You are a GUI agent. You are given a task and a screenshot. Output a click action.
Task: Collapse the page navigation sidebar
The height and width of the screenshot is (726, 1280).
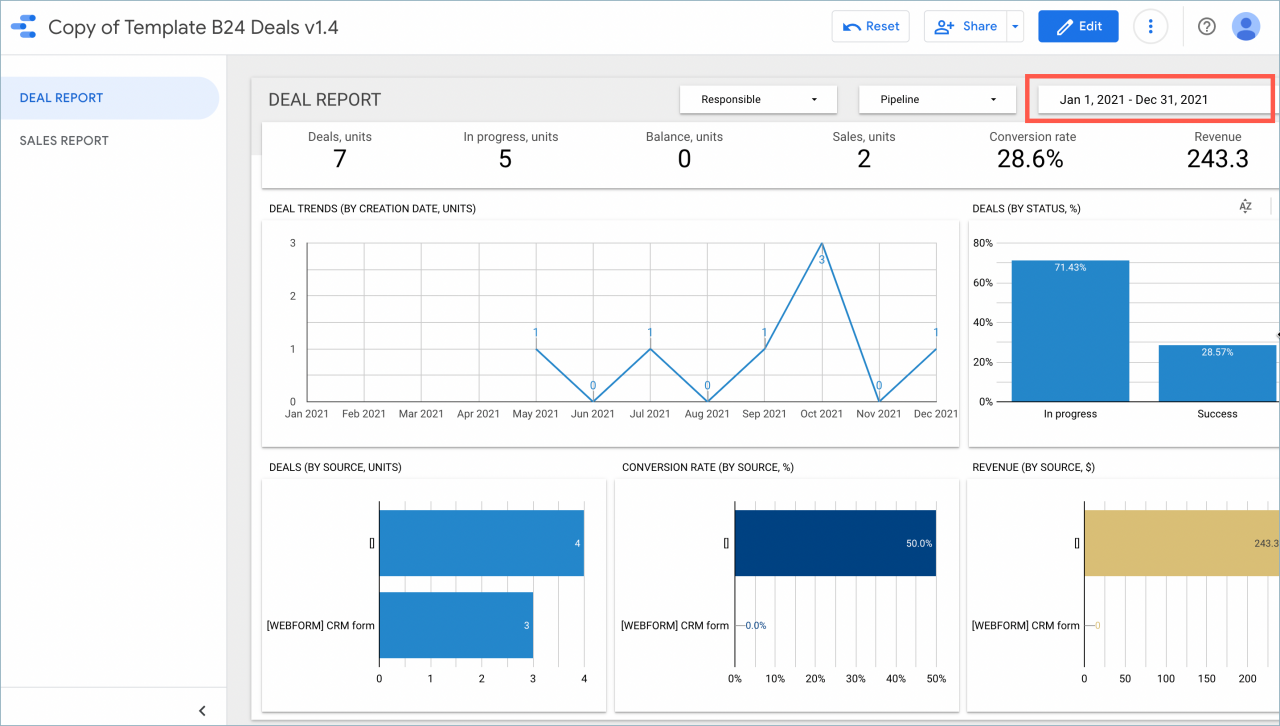(202, 711)
